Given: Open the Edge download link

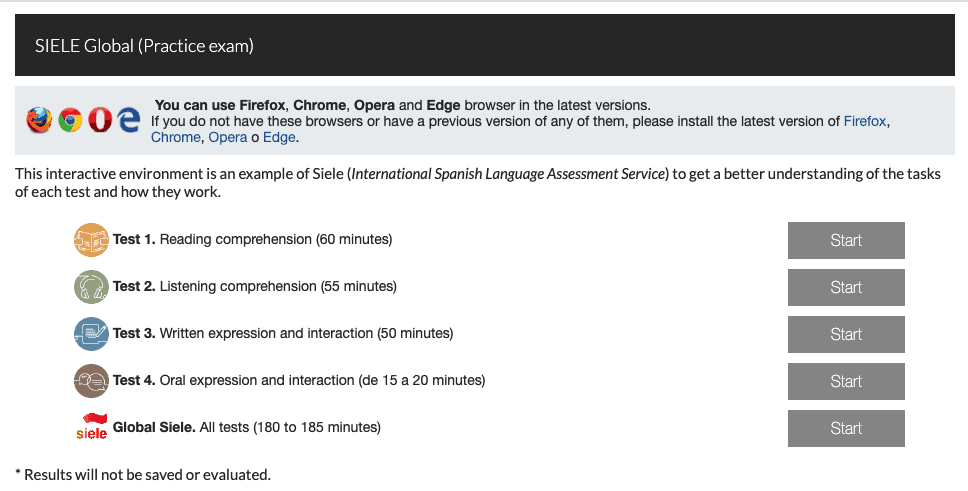Looking at the screenshot, I should [279, 137].
